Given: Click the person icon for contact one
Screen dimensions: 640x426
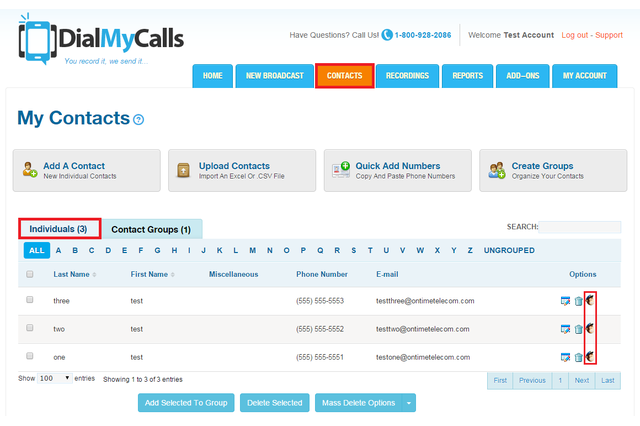Looking at the screenshot, I should click(590, 357).
